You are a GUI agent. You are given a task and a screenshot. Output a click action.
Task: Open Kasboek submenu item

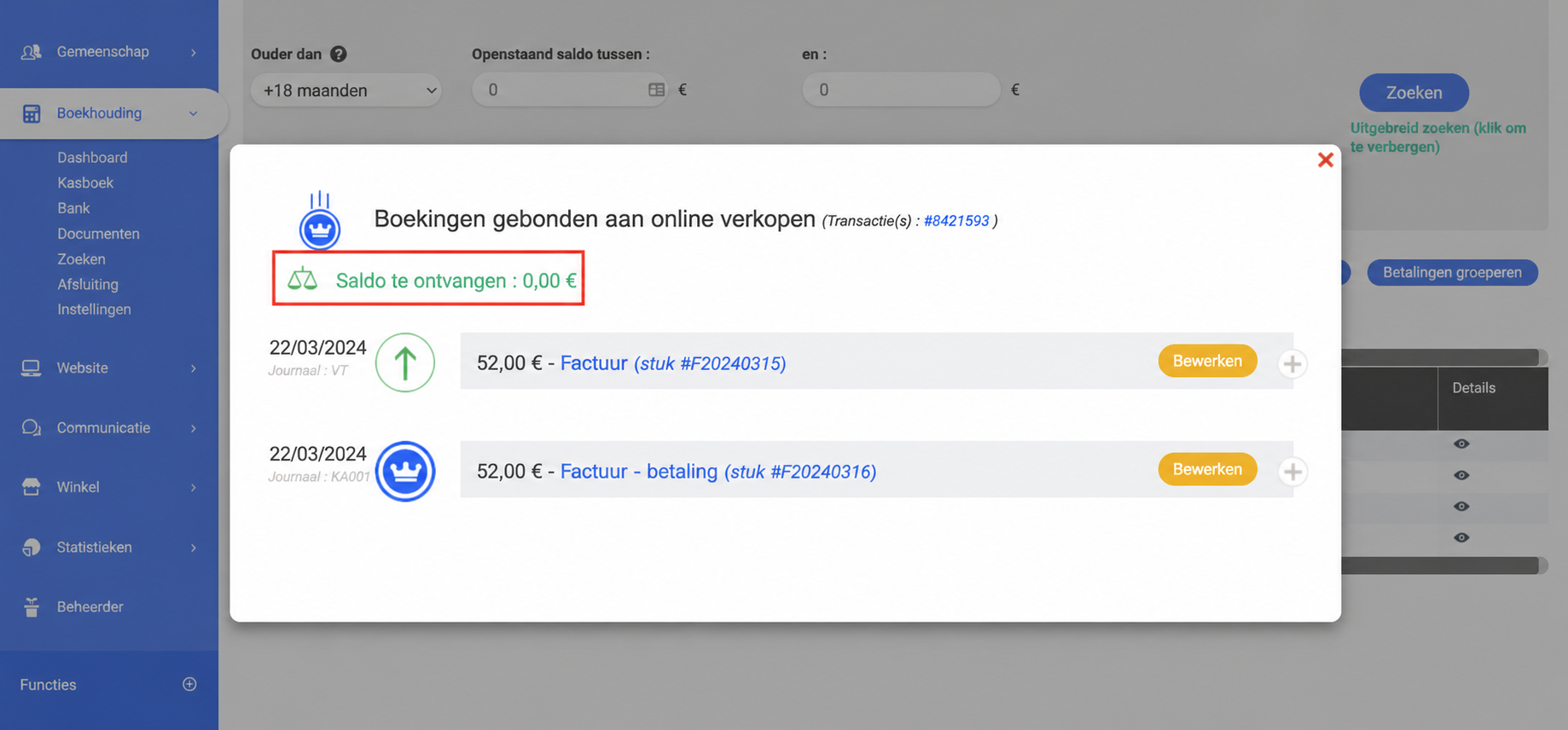[x=85, y=182]
